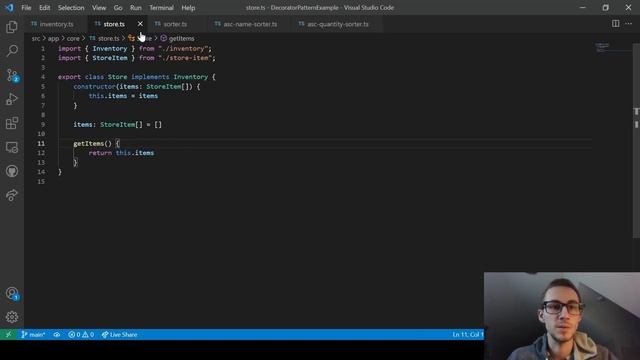This screenshot has height=360, width=640.
Task: Click the implements keyword
Action: (x=150, y=77)
